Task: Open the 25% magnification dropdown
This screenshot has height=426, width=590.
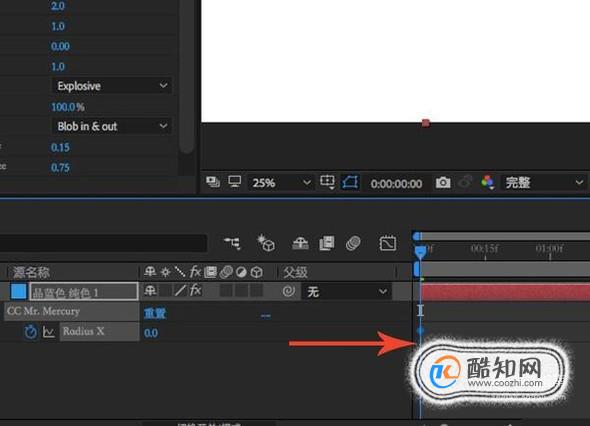Action: tap(280, 183)
